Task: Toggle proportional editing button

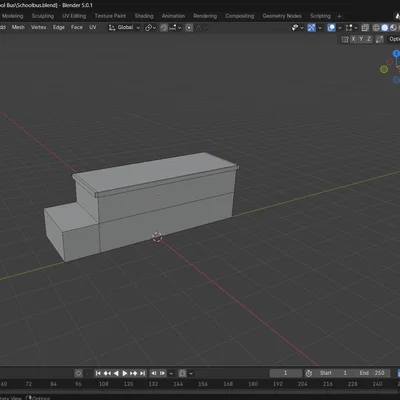Action: pos(189,28)
